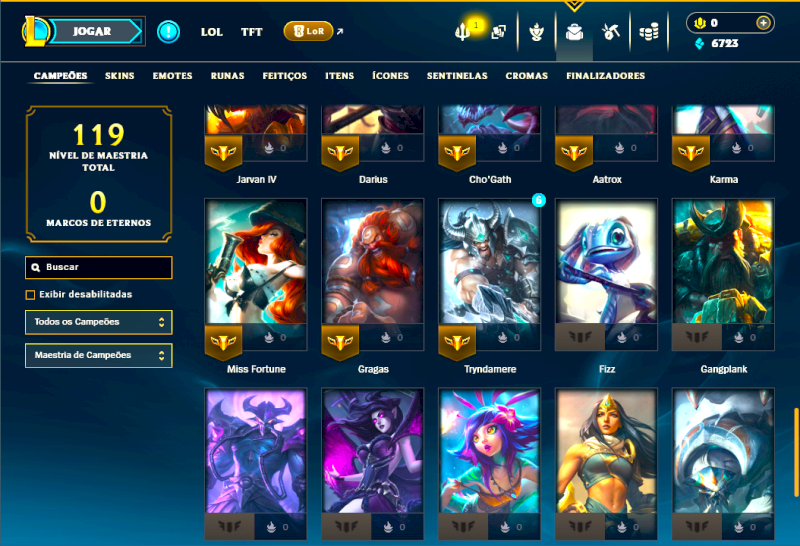Open the Store coins icon
This screenshot has height=546, width=800.
pos(649,32)
